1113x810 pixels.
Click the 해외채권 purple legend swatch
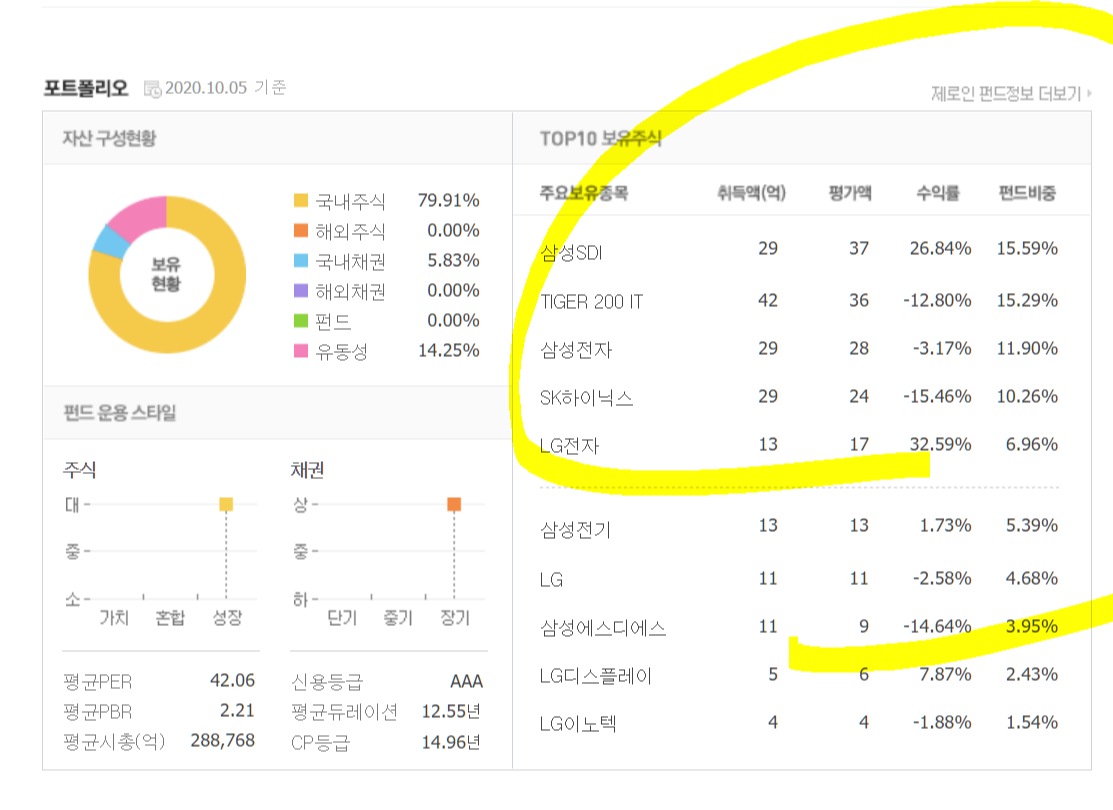point(301,290)
